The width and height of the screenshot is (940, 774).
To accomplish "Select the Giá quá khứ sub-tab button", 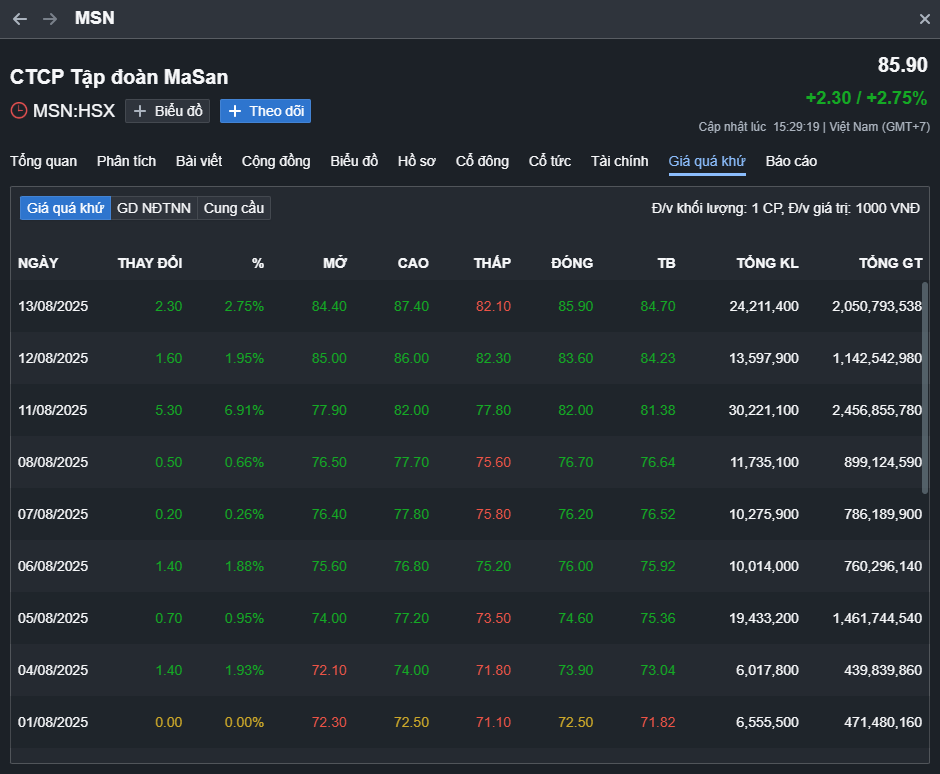I will point(65,208).
